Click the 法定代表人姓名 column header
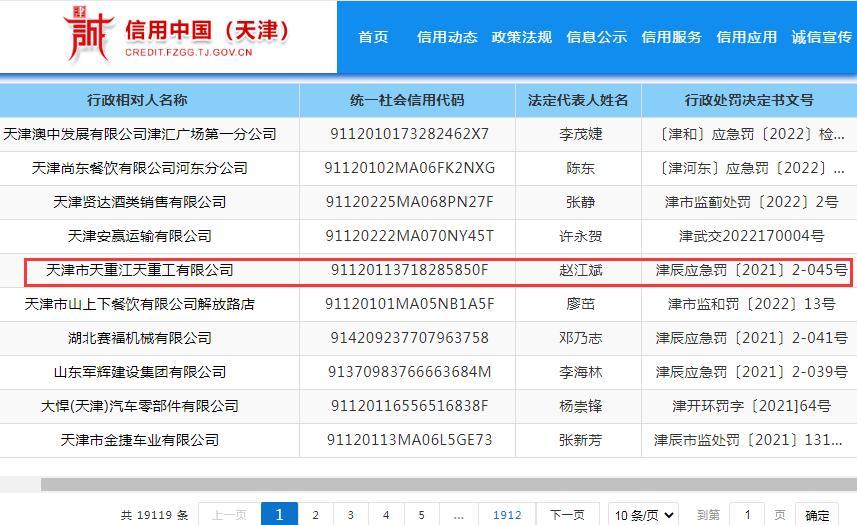The height and width of the screenshot is (525, 857). click(578, 100)
